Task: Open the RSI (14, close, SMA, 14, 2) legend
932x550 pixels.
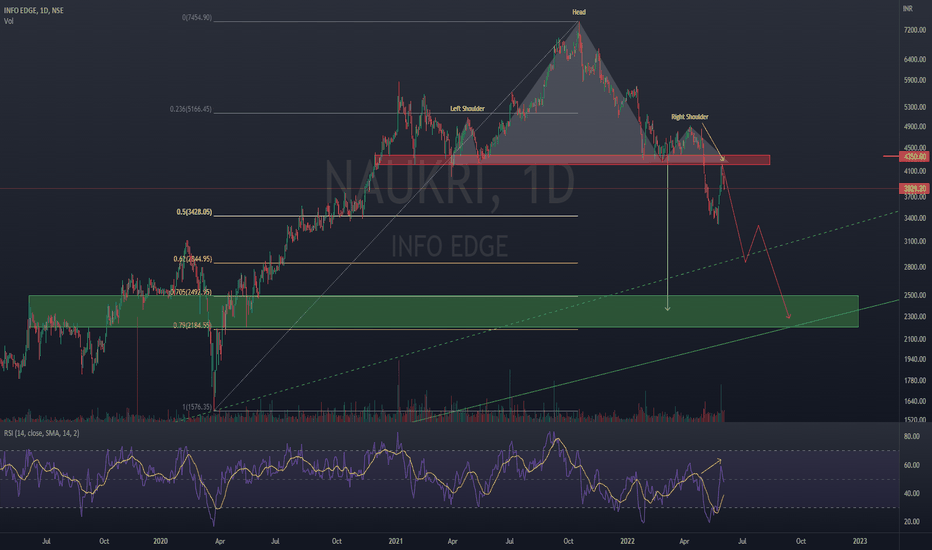Action: coord(42,433)
